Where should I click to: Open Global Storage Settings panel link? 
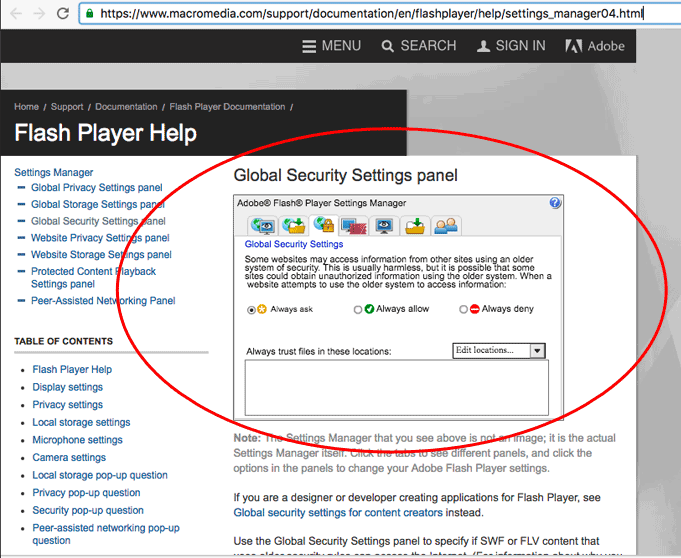[x=98, y=204]
